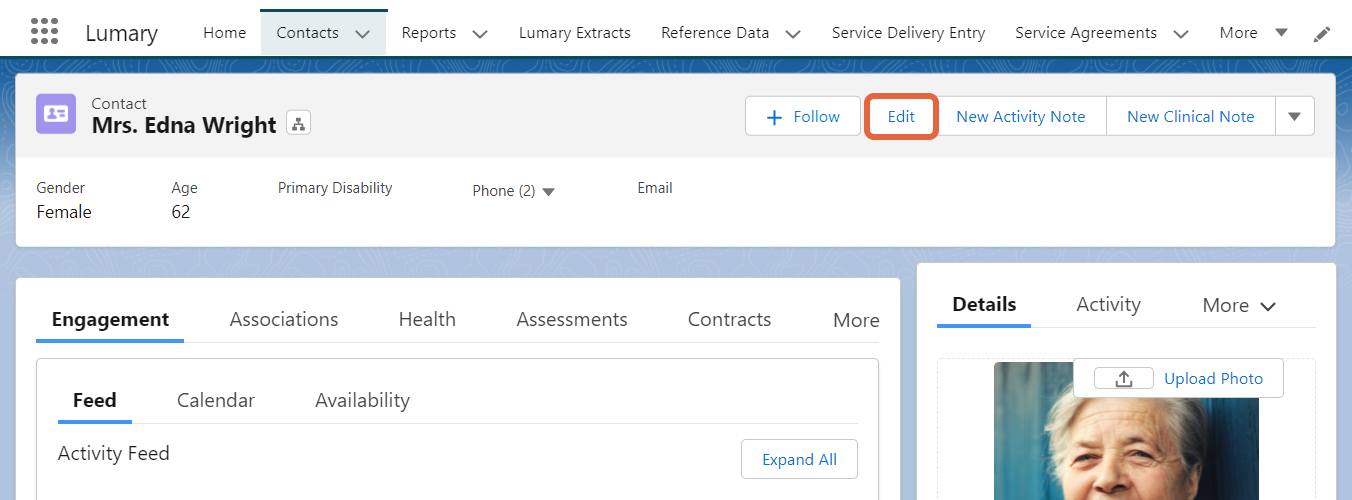Click the Primary Disability label
The height and width of the screenshot is (500, 1352).
(335, 188)
